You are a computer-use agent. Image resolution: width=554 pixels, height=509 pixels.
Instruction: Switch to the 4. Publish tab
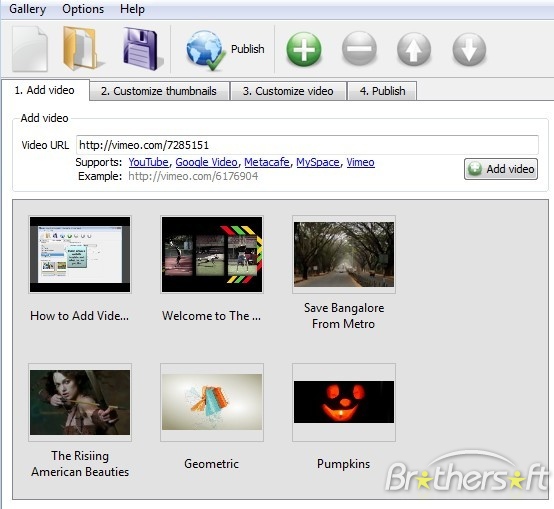click(x=382, y=91)
